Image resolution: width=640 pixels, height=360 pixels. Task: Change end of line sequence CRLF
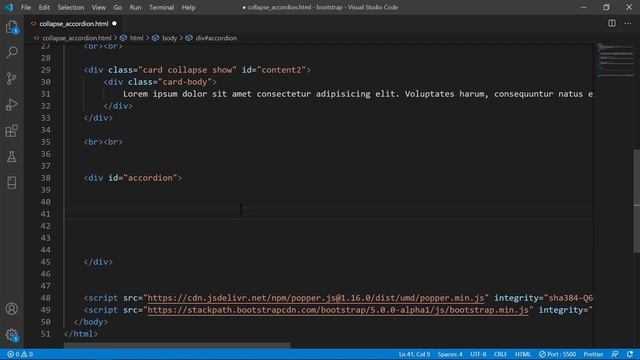point(500,354)
